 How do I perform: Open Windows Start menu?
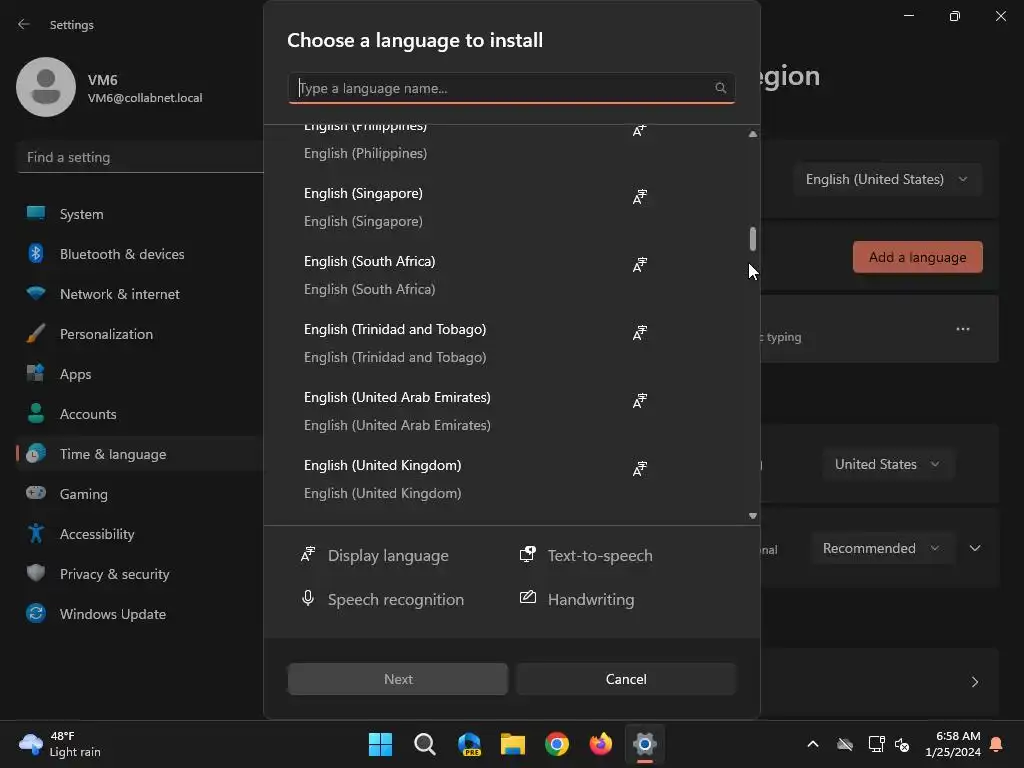[x=380, y=744]
